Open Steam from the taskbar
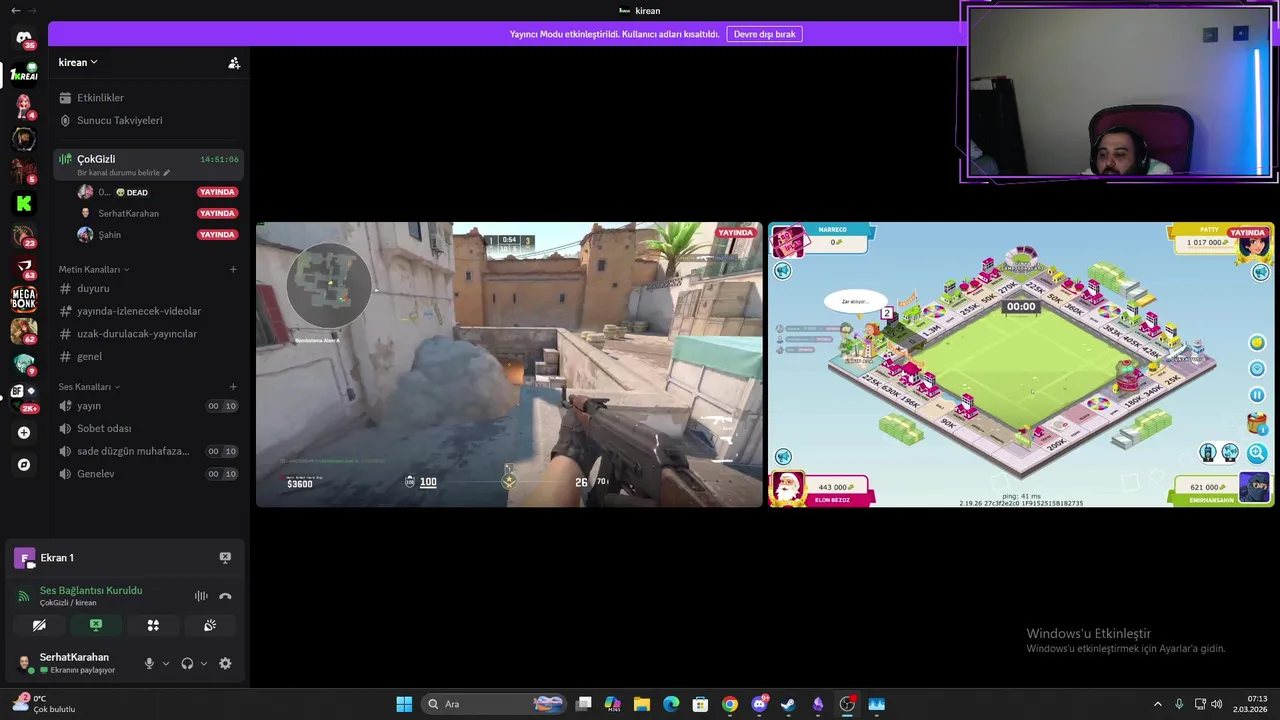The image size is (1280, 720). (x=788, y=704)
